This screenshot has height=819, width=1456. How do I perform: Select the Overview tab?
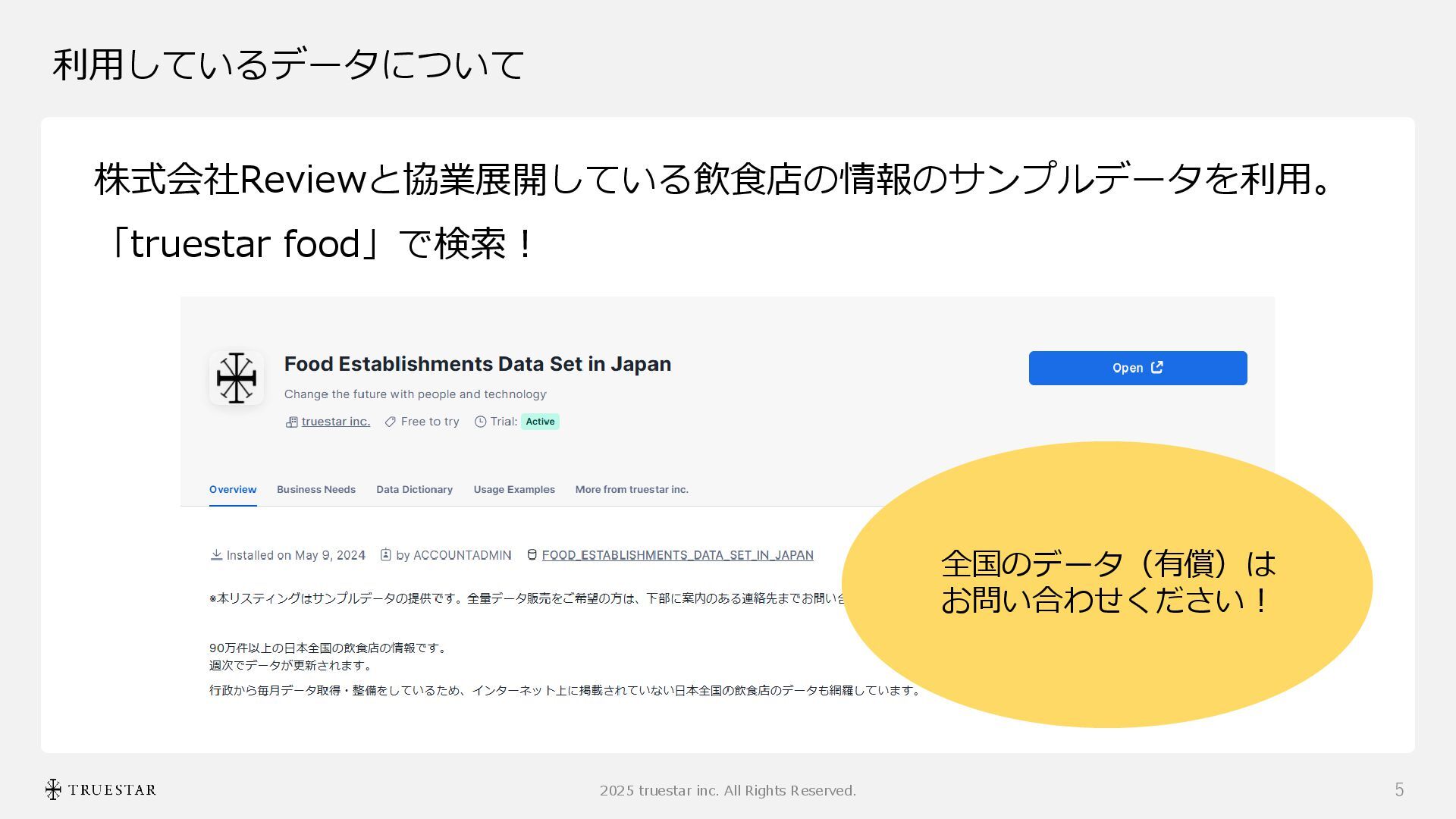click(233, 490)
